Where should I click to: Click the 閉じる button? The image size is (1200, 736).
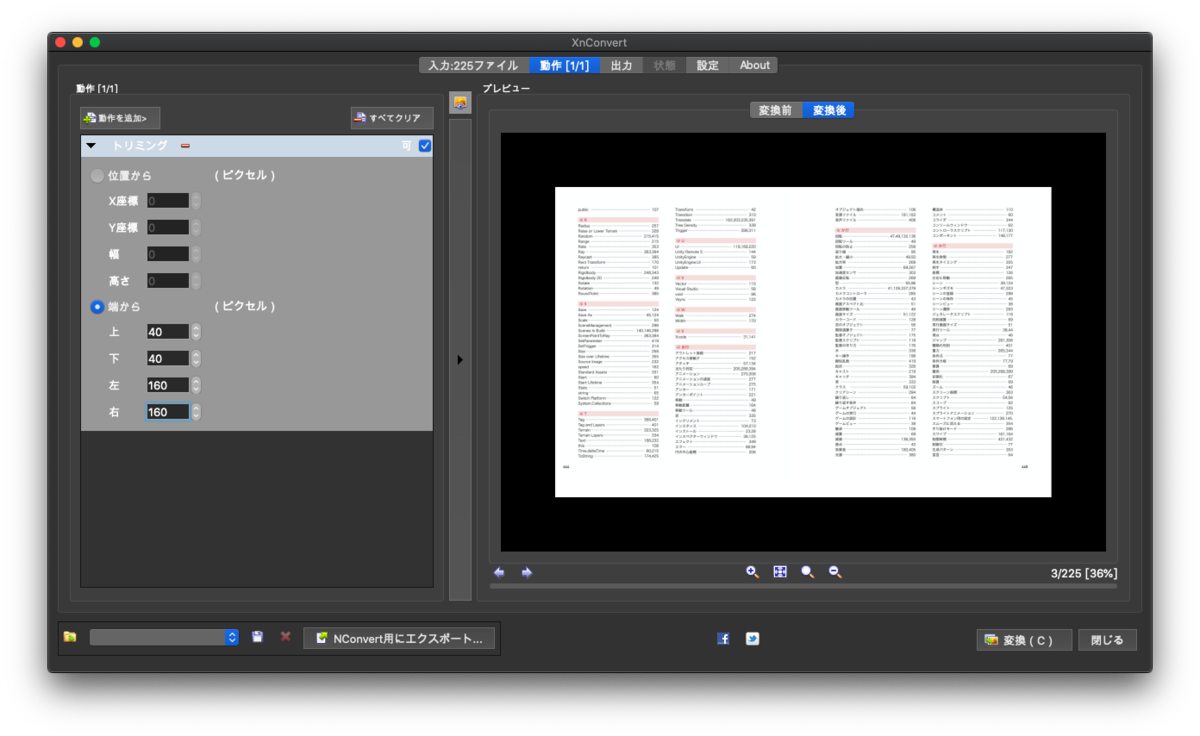tap(1107, 640)
